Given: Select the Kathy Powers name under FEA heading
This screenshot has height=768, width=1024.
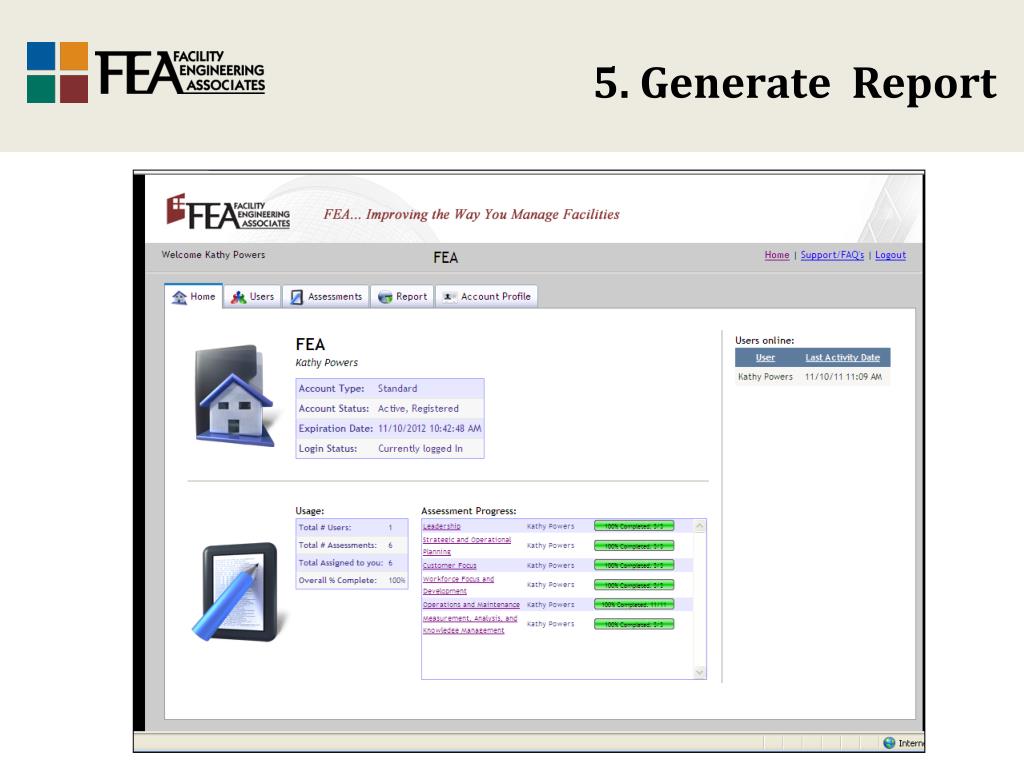Looking at the screenshot, I should pyautogui.click(x=327, y=362).
